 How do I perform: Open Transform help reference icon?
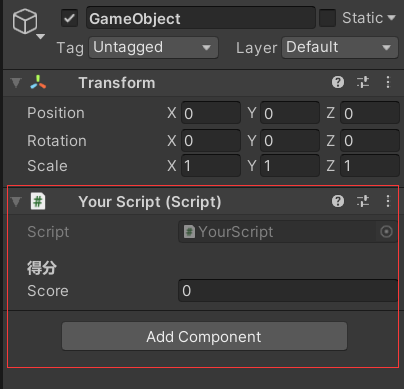point(338,82)
